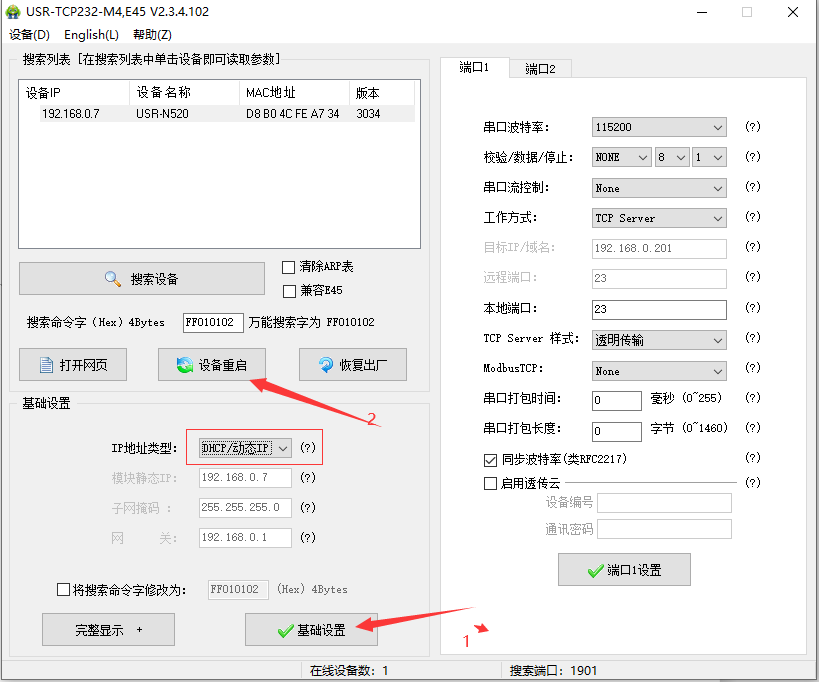
Task: Uncheck 同步波特率(类RFC2217) option
Action: click(x=490, y=459)
